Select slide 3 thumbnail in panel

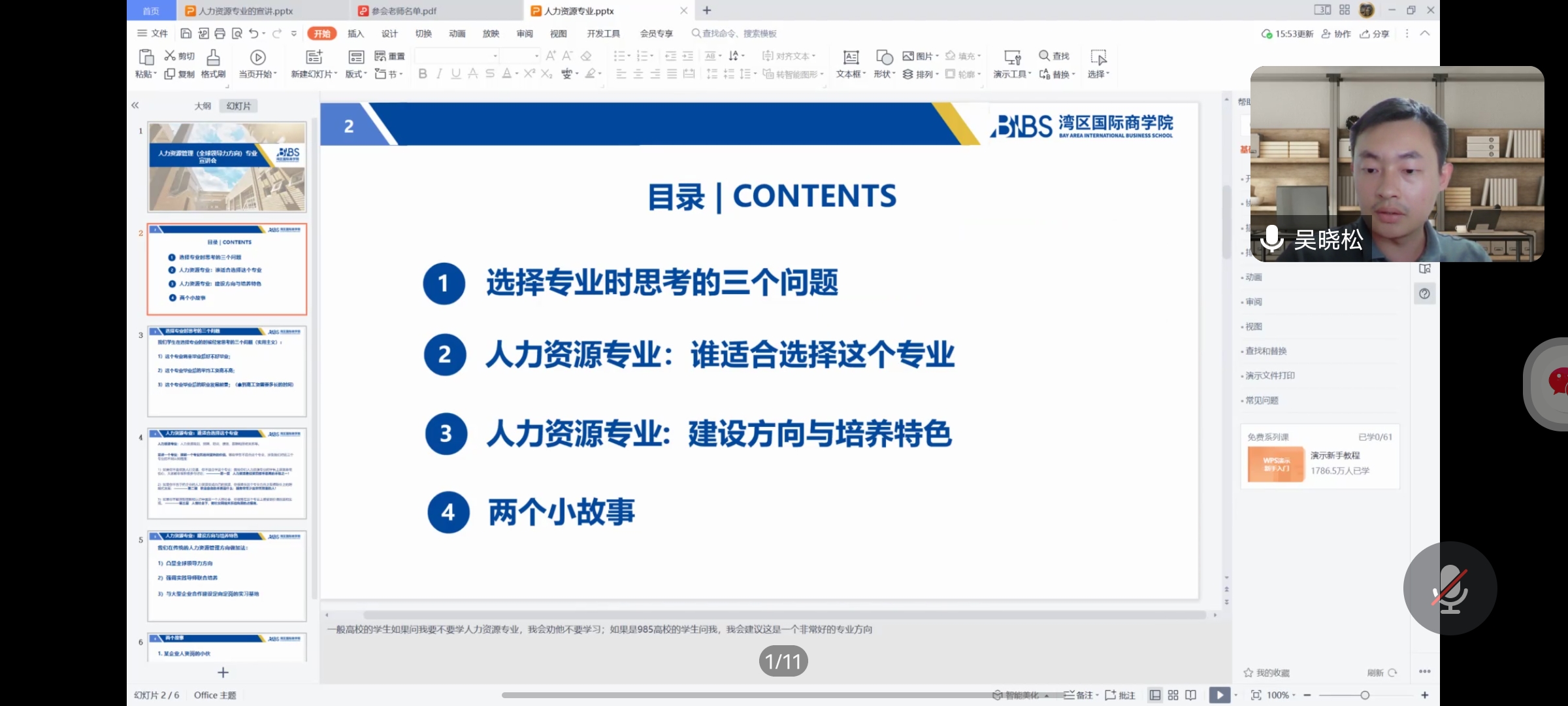(x=227, y=371)
